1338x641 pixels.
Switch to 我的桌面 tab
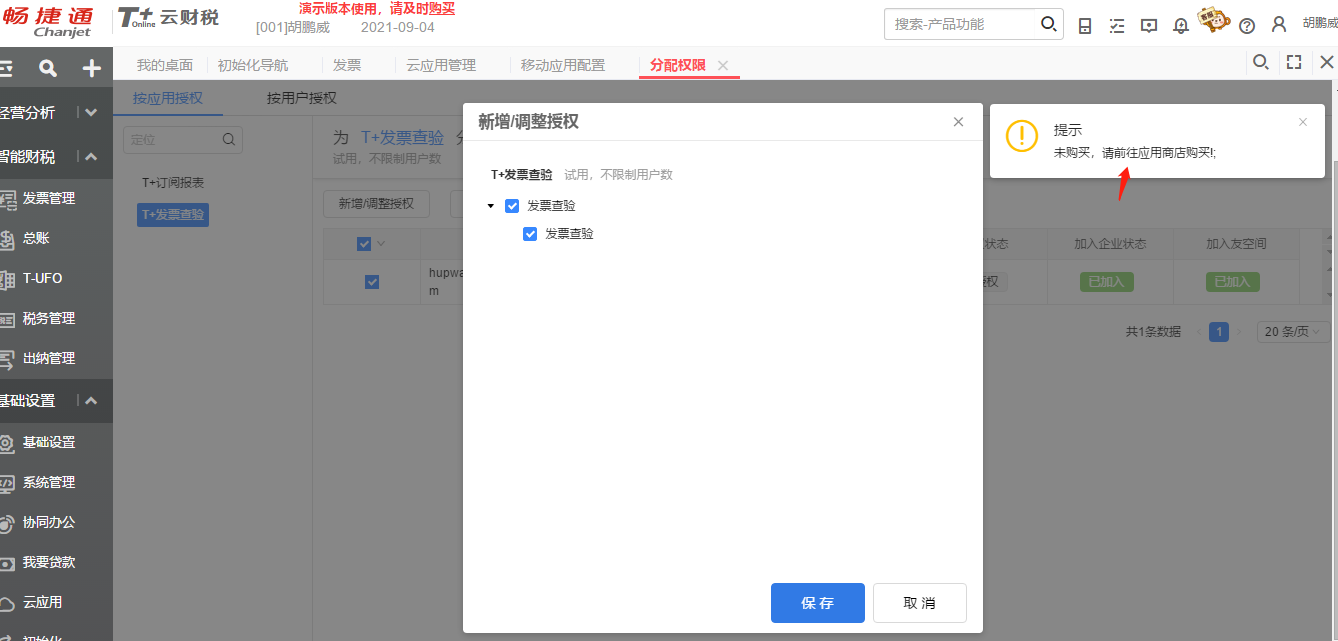(x=165, y=65)
